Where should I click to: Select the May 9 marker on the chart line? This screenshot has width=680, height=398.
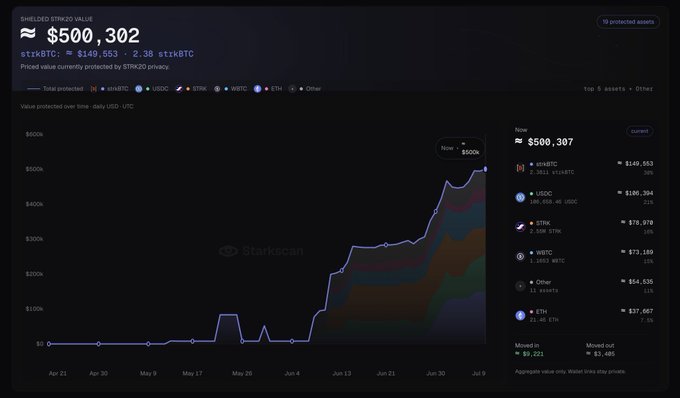click(x=148, y=344)
